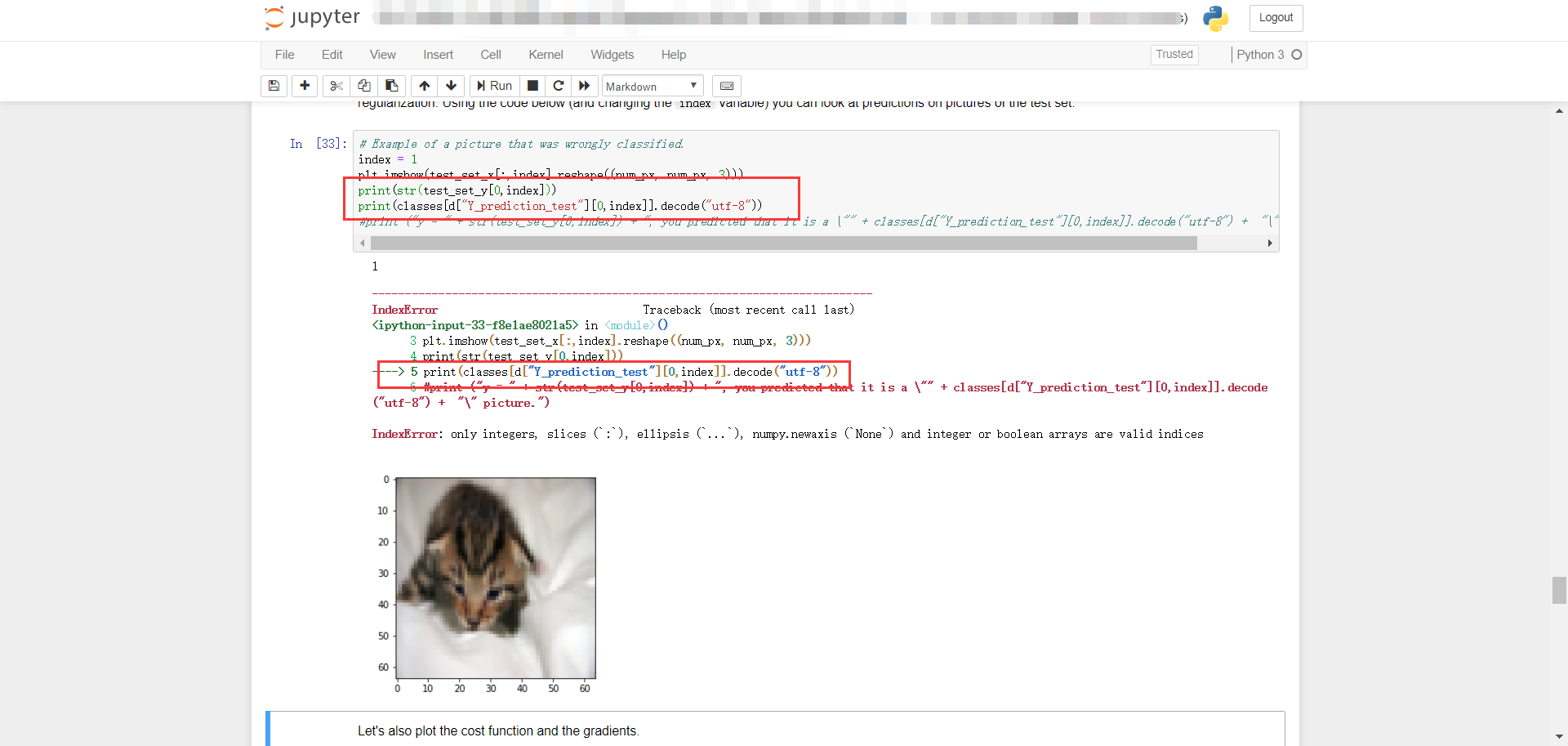
Task: Open the command palette keyboard icon
Action: (726, 86)
